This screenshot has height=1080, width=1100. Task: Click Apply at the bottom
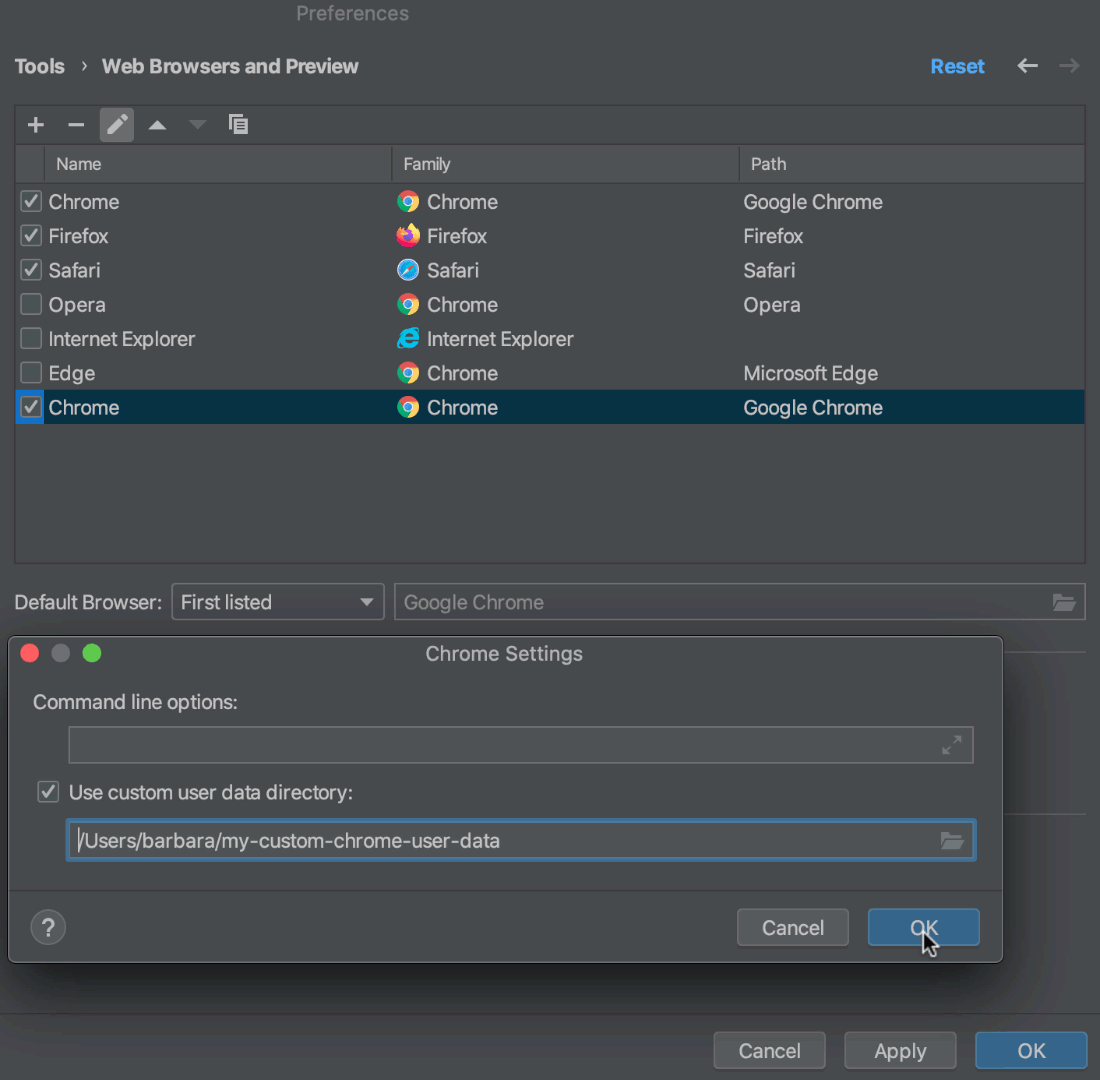[899, 1050]
